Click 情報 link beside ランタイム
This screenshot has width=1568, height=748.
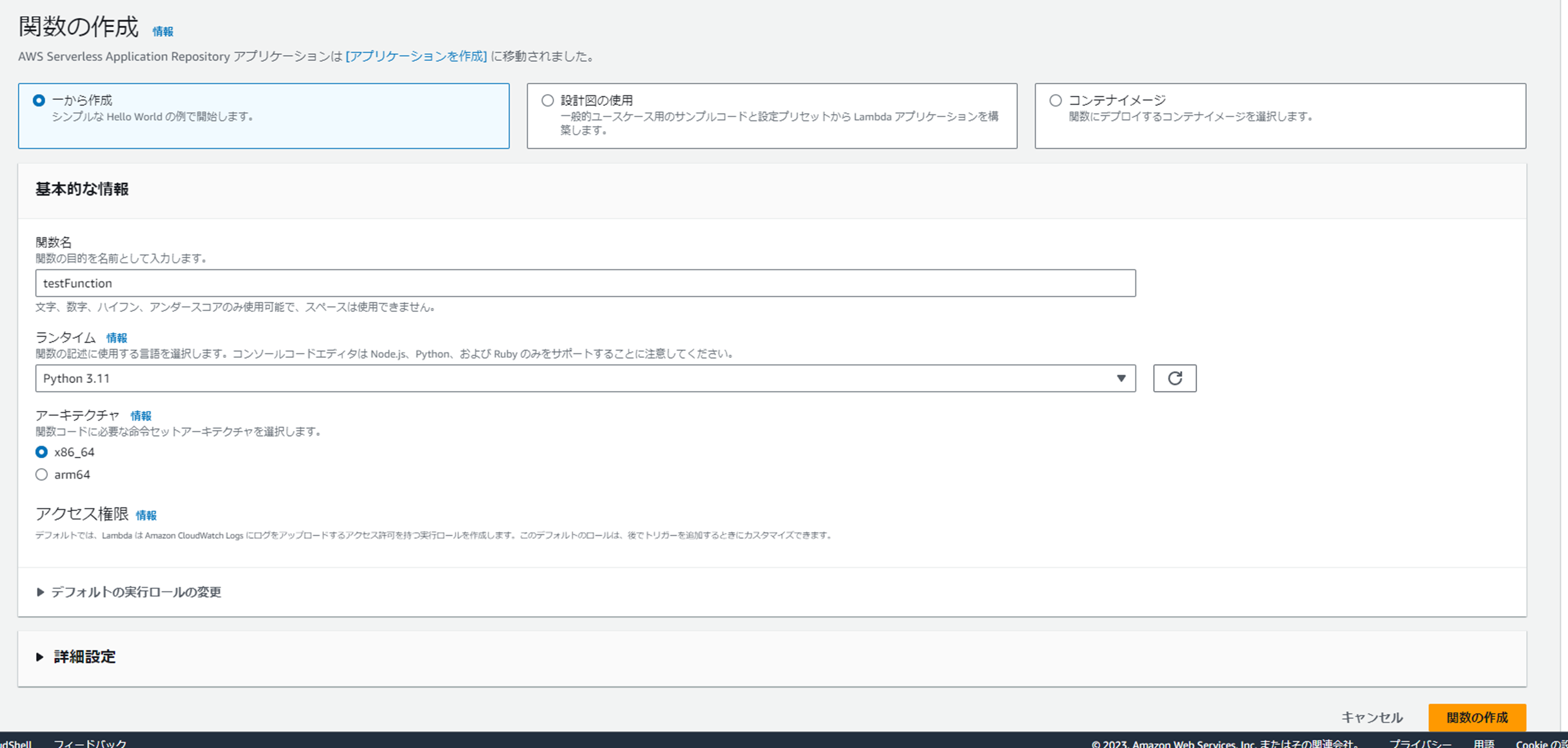point(116,338)
